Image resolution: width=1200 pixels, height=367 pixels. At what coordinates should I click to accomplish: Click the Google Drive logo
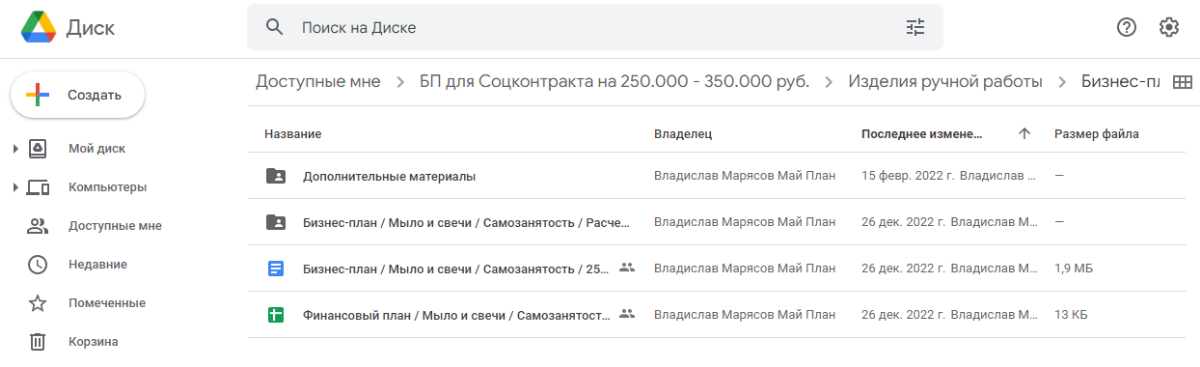38,27
